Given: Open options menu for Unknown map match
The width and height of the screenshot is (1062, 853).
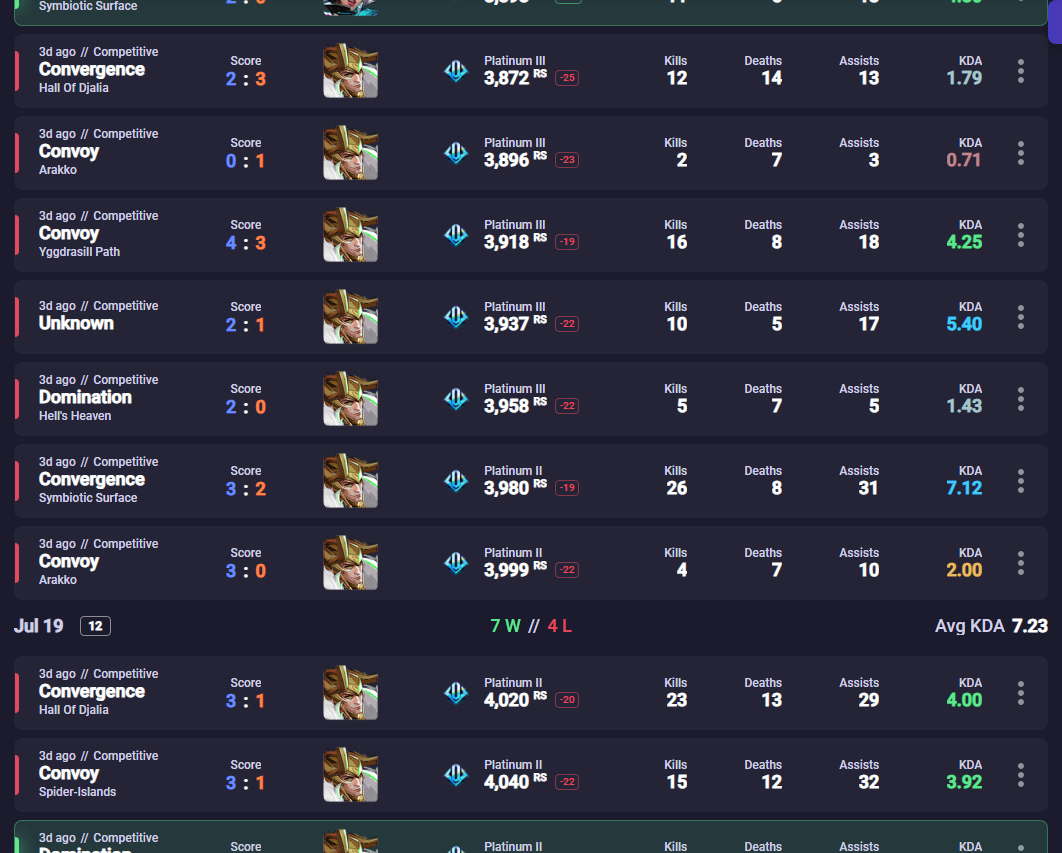Looking at the screenshot, I should click(x=1021, y=317).
